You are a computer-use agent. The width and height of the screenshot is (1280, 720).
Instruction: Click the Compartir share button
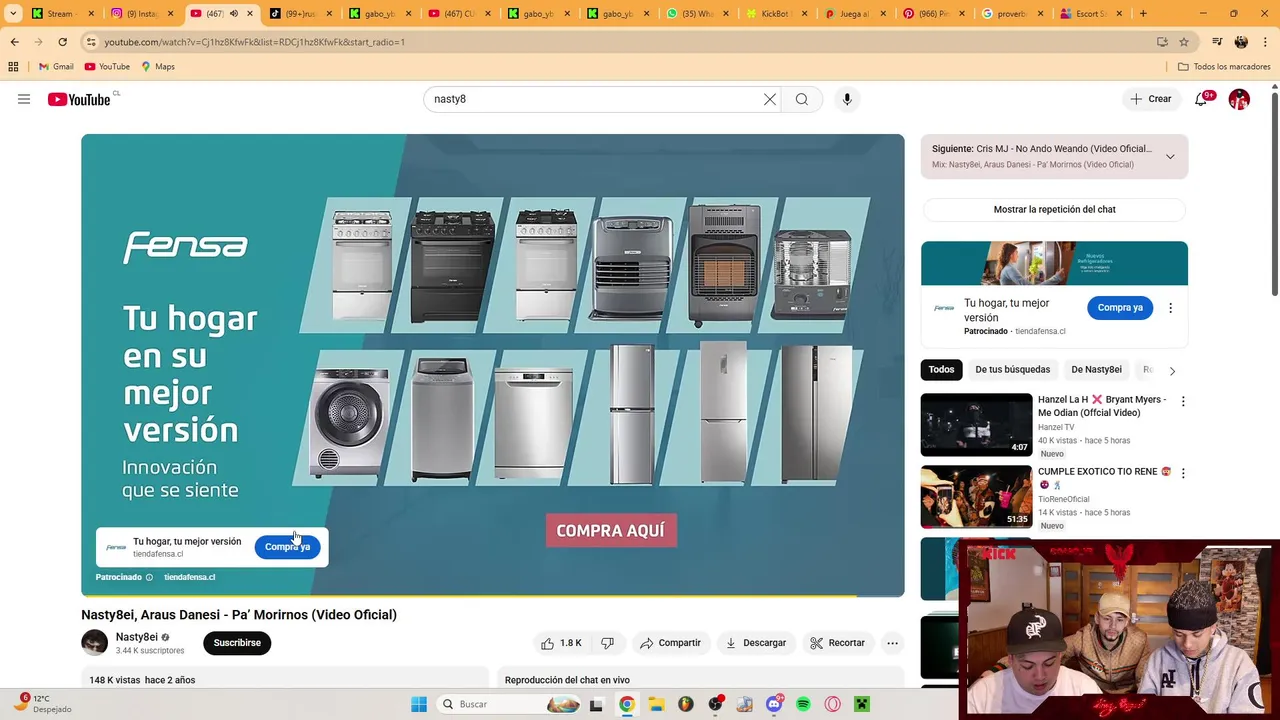tap(670, 643)
